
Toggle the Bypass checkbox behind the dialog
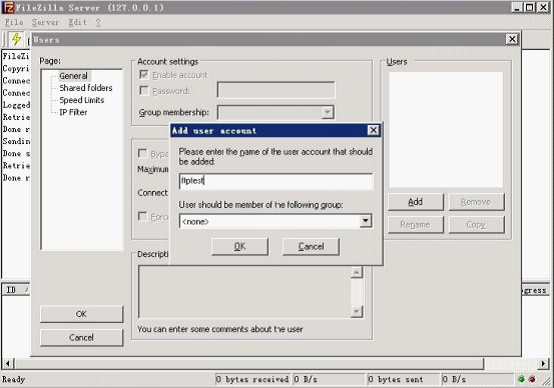pyautogui.click(x=142, y=153)
